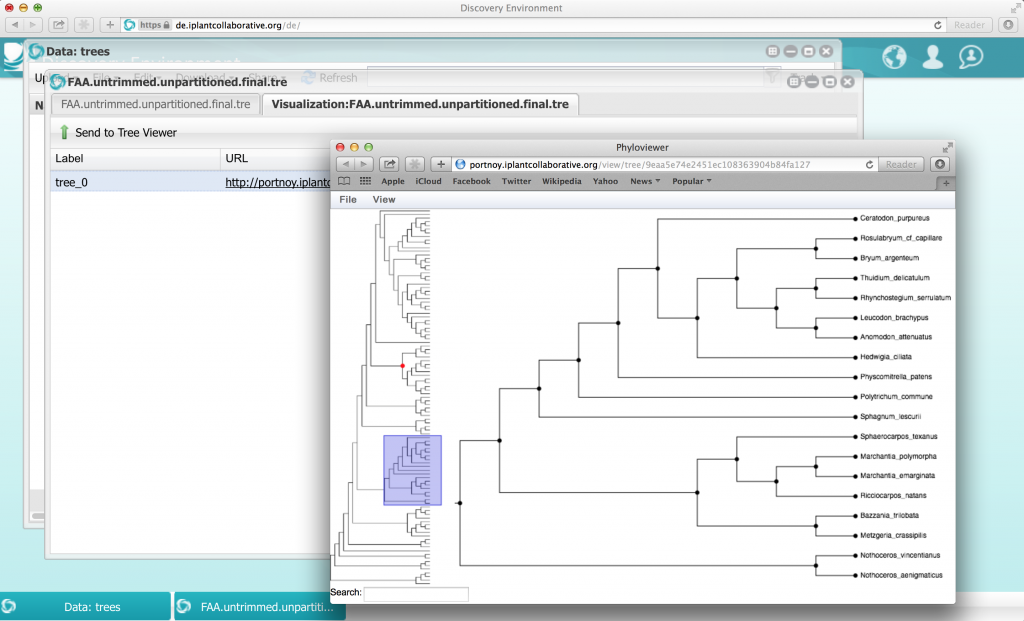Image resolution: width=1024 pixels, height=621 pixels.
Task: Open downloads icon in Phyloviewer toolbar
Action: 940,165
